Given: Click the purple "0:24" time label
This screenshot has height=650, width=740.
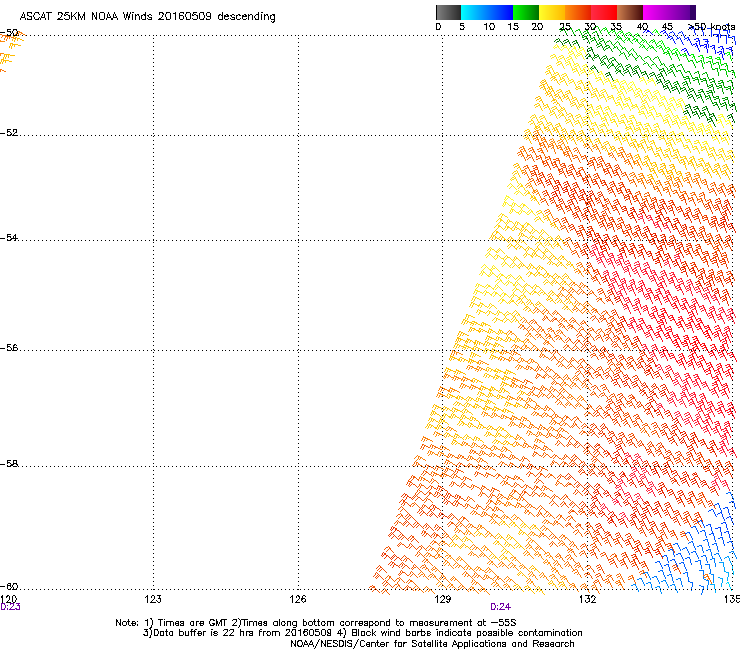Looking at the screenshot, I should pyautogui.click(x=500, y=607).
